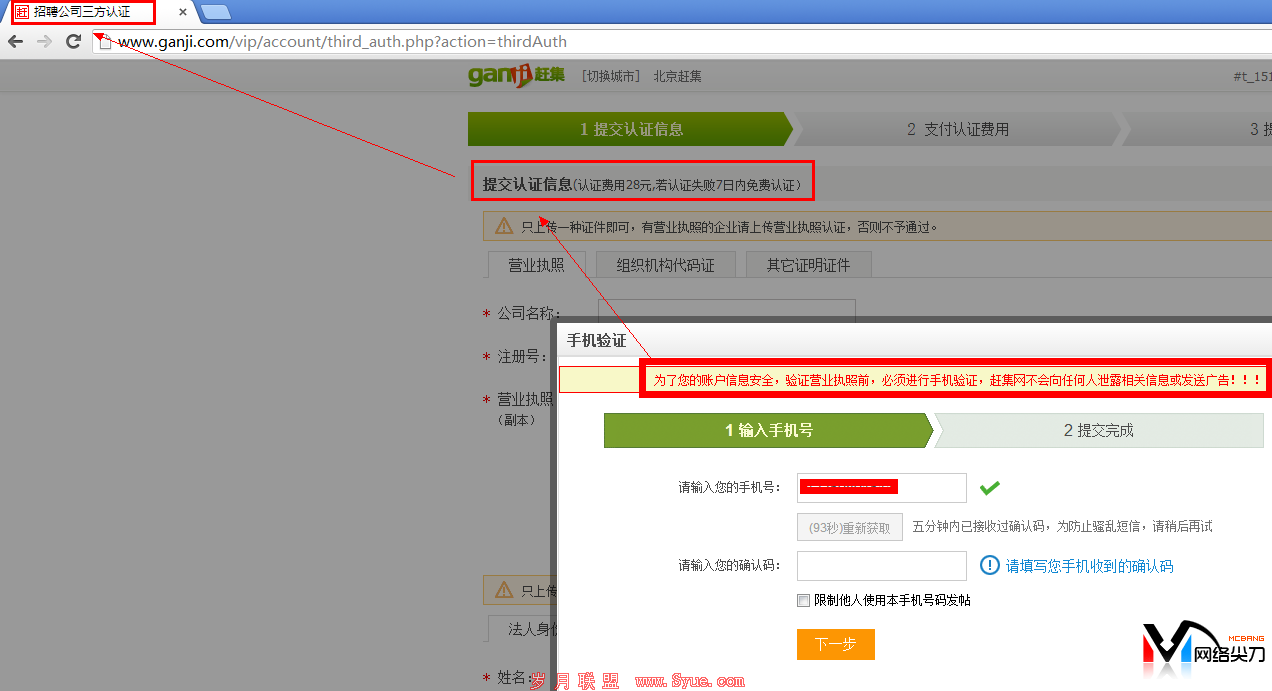The width and height of the screenshot is (1272, 691).
Task: Close the 招聘公司三方认证 browser tab
Action: 183,12
